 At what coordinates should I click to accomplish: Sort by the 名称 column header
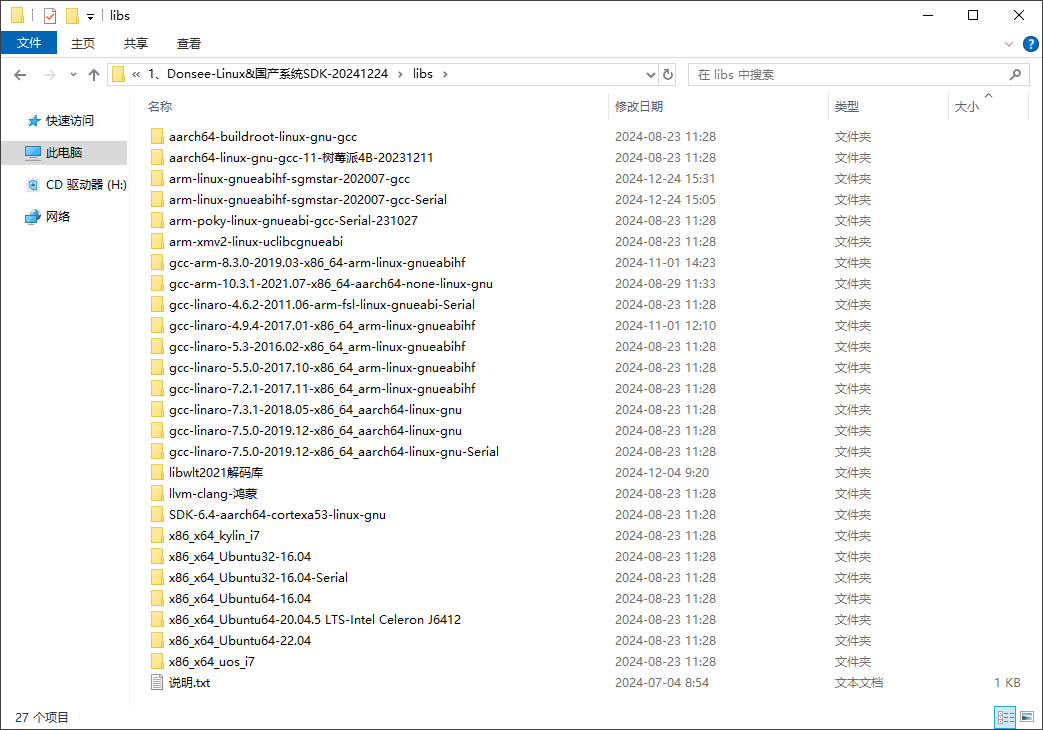click(160, 106)
